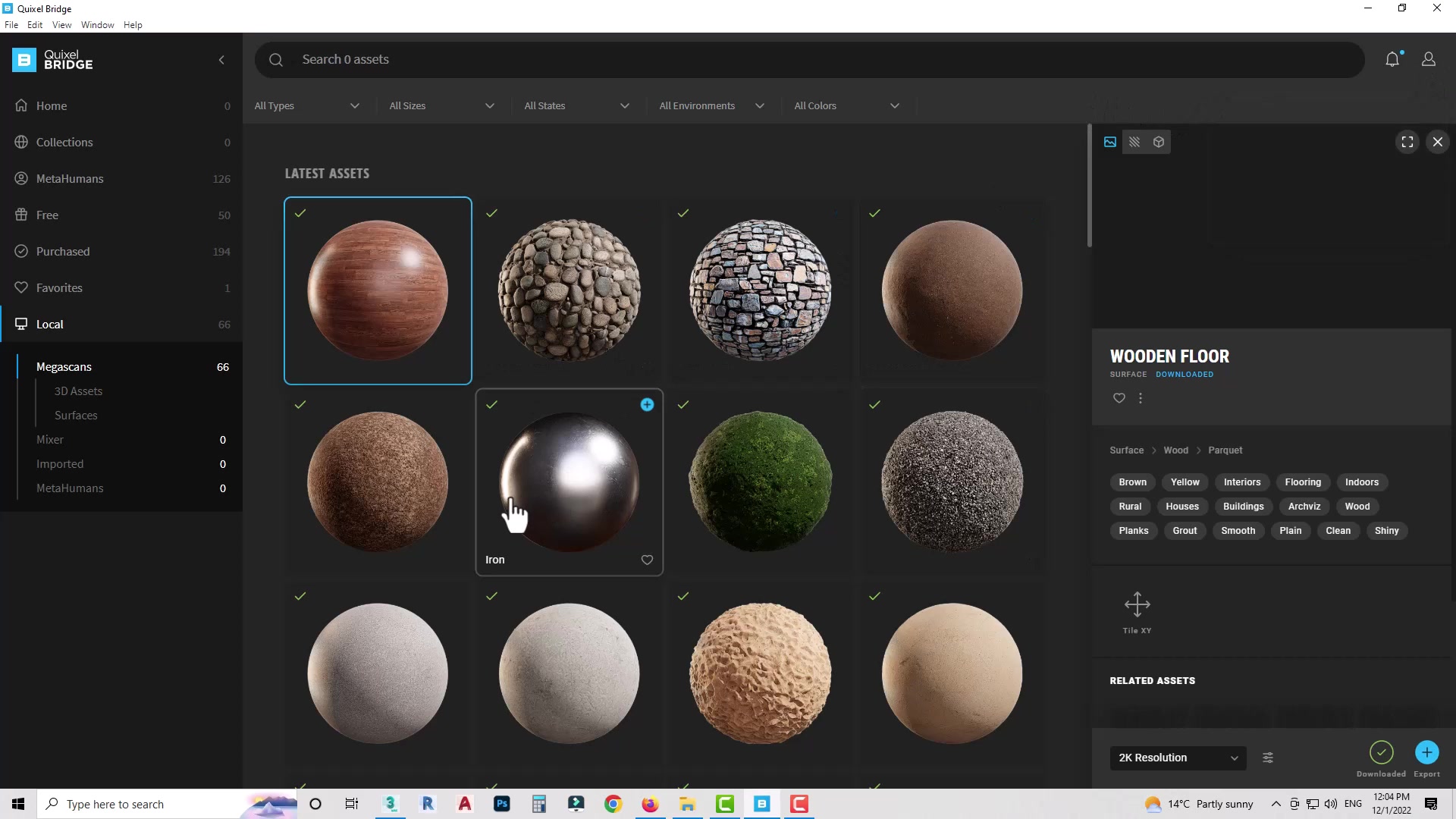The height and width of the screenshot is (819, 1456).
Task: Toggle the Tile XY option
Action: [x=1137, y=605]
